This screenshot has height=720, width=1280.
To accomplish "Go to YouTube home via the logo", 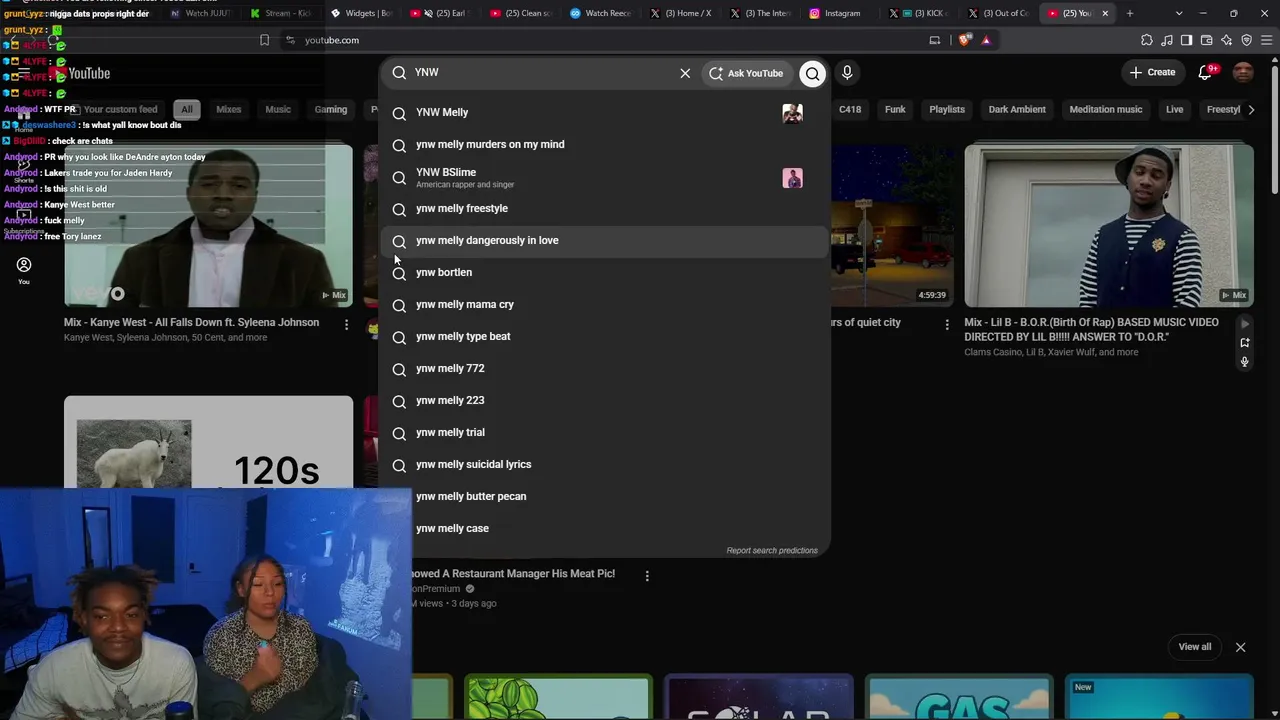I will 80,73.
